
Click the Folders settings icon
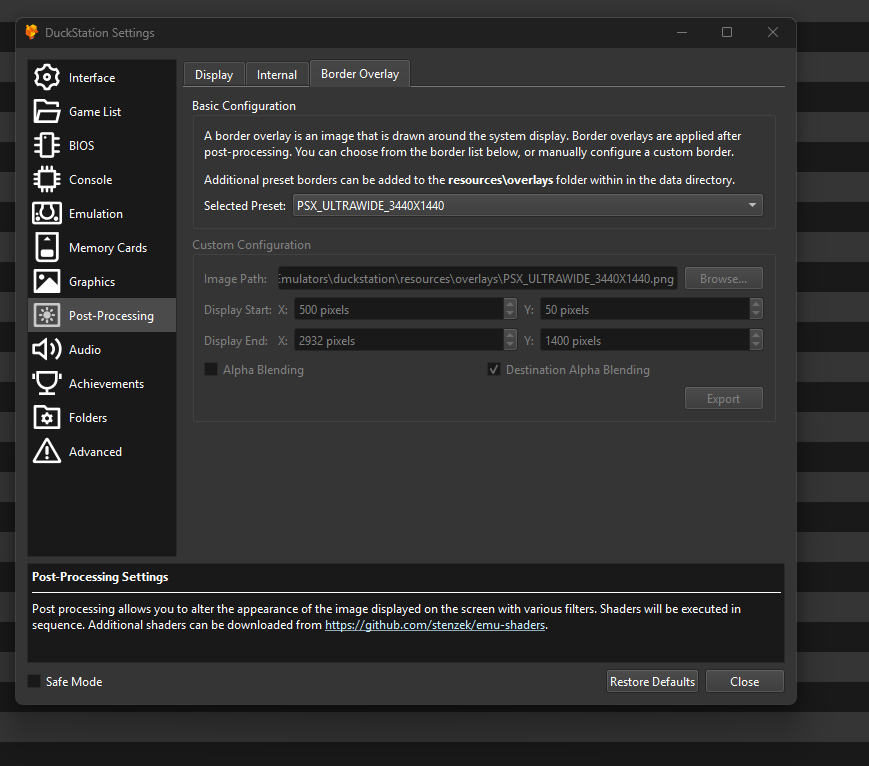pyautogui.click(x=47, y=417)
